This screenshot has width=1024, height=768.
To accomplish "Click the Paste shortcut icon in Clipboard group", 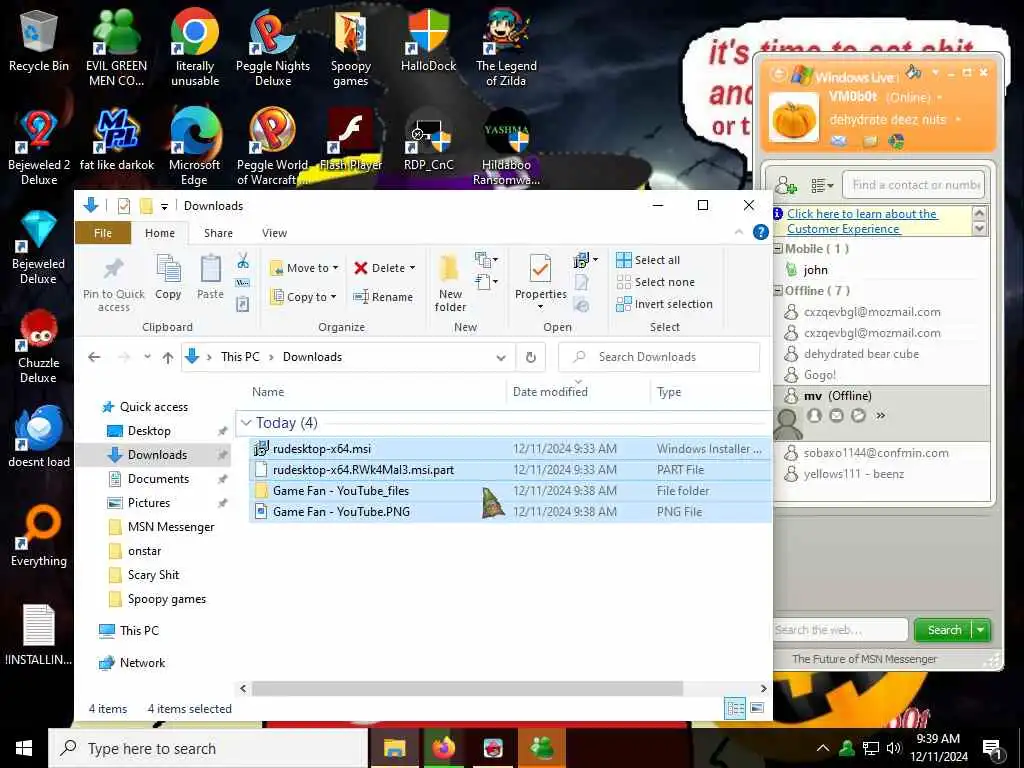I will coord(243,304).
